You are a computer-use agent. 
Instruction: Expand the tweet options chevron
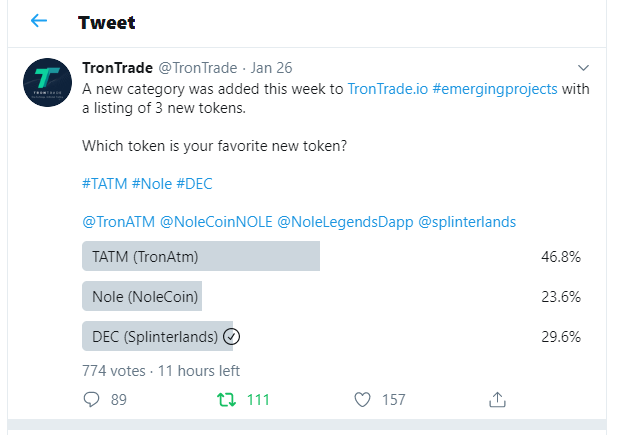(584, 68)
